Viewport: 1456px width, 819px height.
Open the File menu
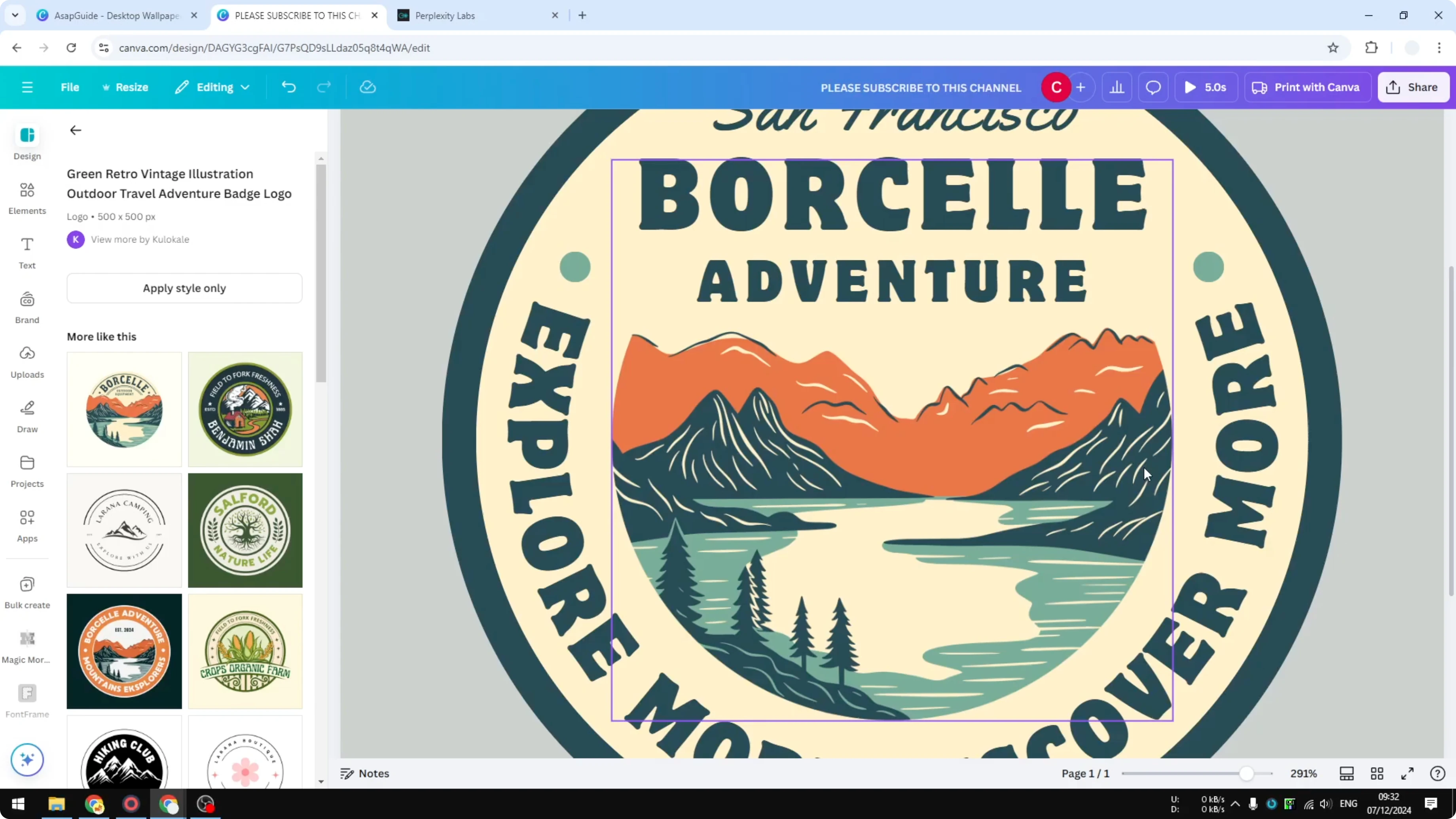click(70, 87)
